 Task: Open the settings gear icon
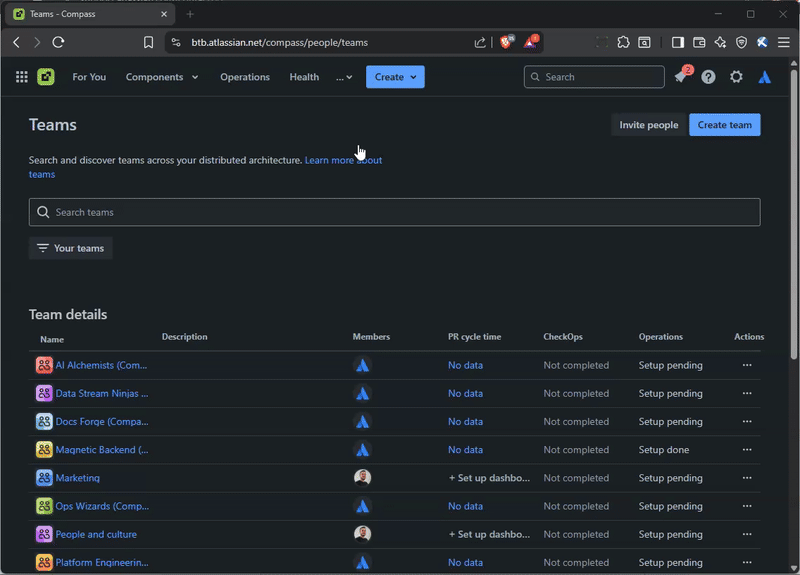point(736,77)
